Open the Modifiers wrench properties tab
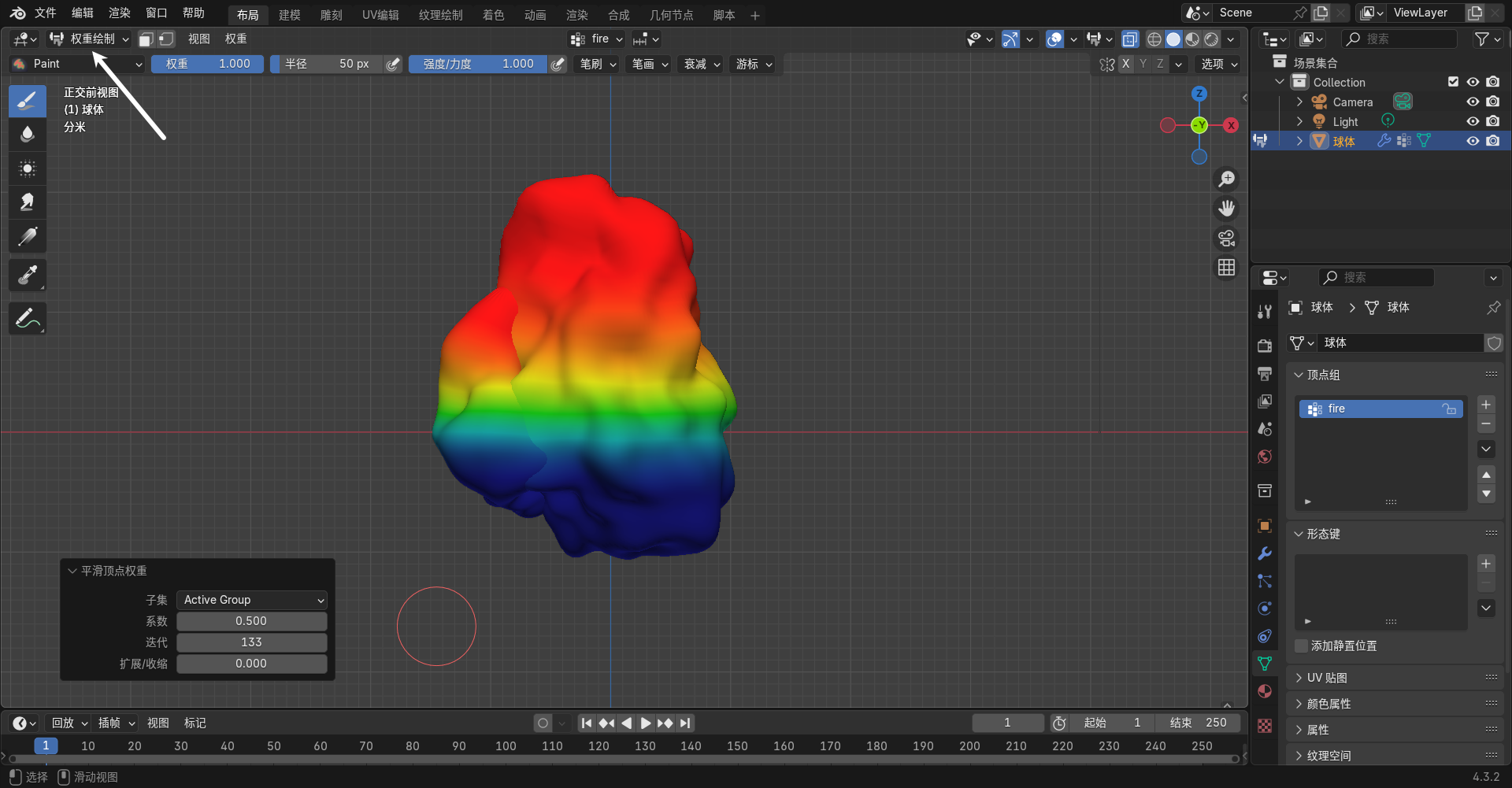This screenshot has height=788, width=1512. (x=1265, y=553)
